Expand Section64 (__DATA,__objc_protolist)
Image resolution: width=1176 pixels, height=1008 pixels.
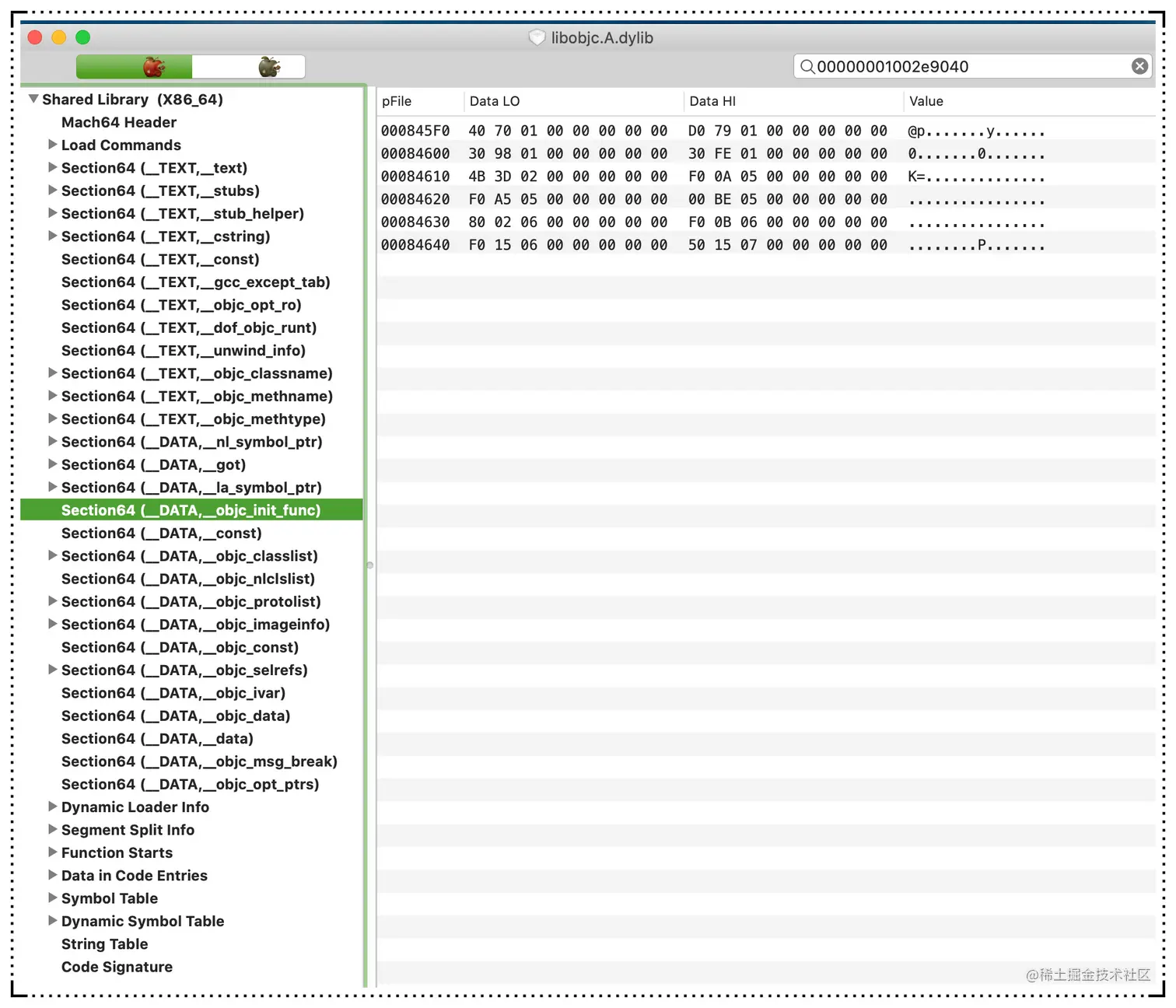click(x=52, y=601)
